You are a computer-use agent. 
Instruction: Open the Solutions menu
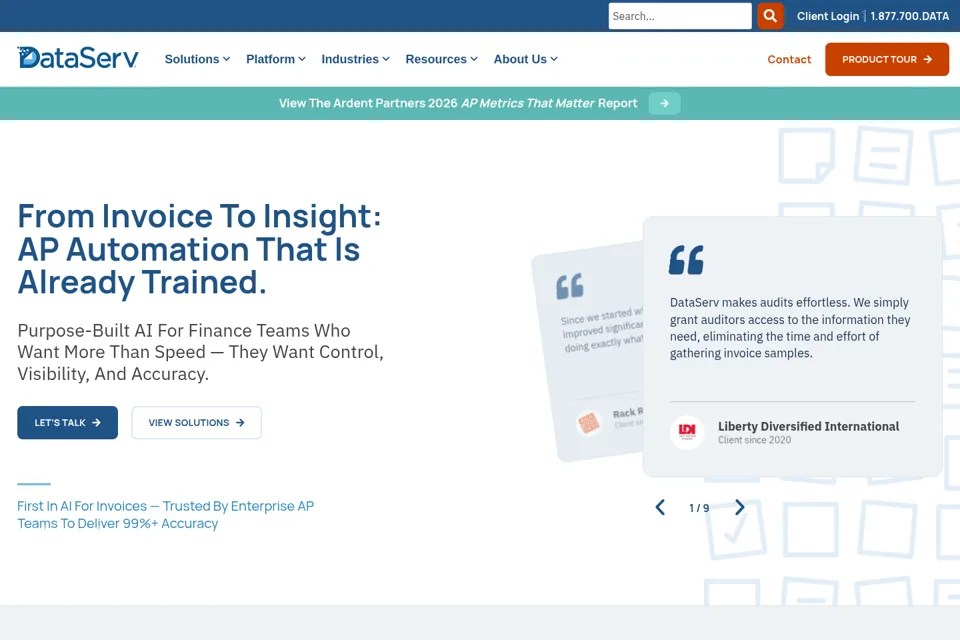pyautogui.click(x=197, y=59)
